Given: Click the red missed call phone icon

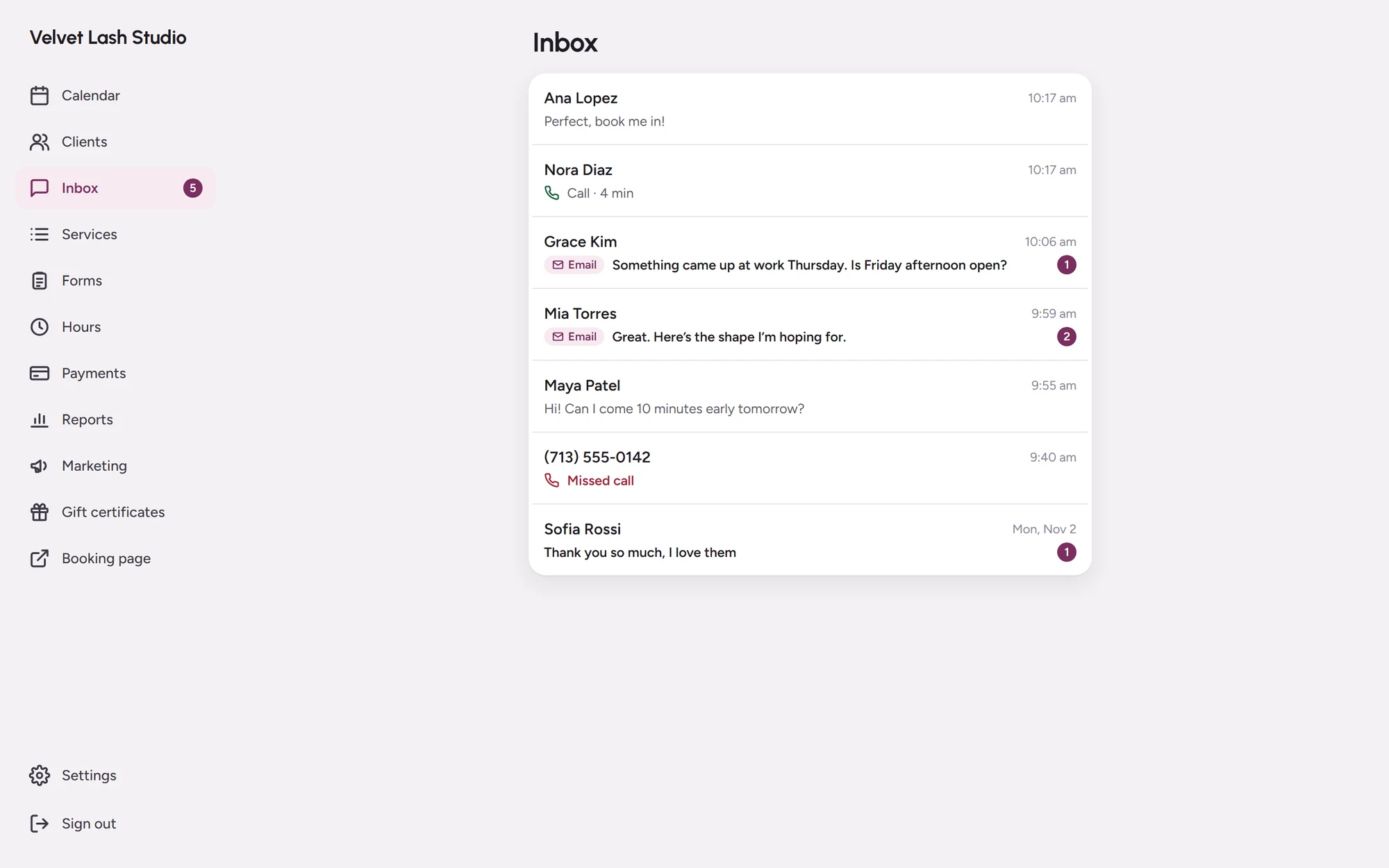Looking at the screenshot, I should coord(552,481).
